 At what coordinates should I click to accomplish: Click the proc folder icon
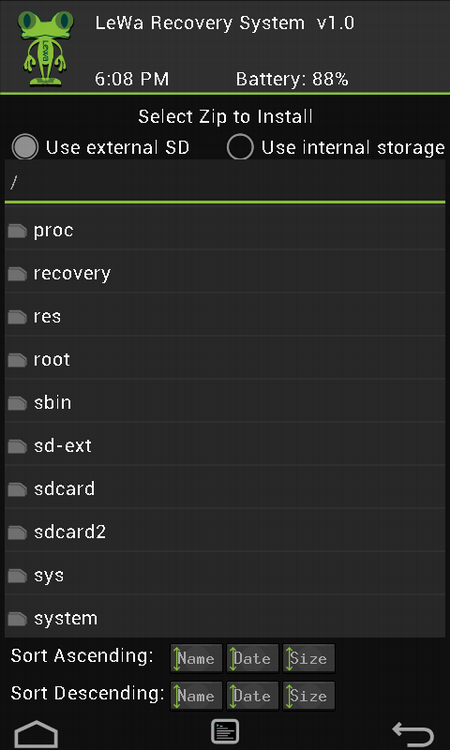[x=17, y=231]
